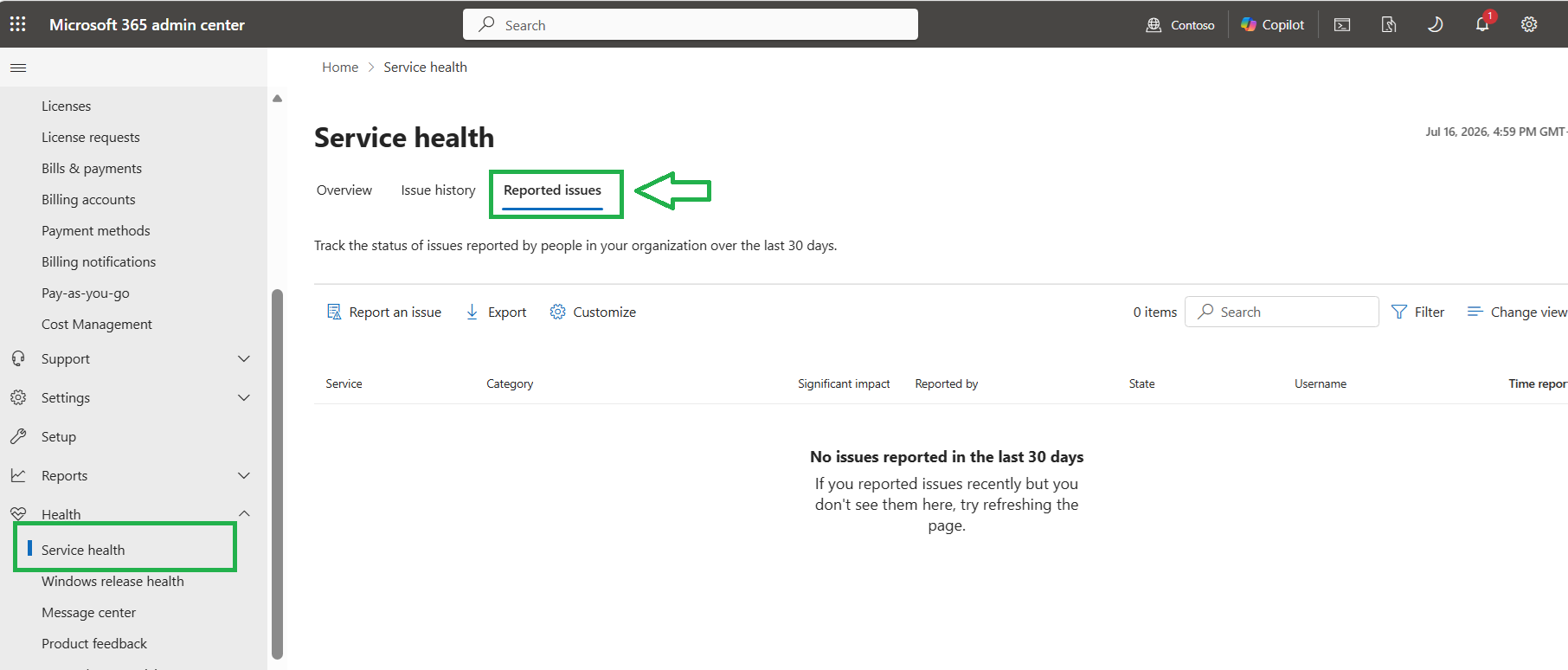Image resolution: width=1568 pixels, height=670 pixels.
Task: Click the Contoso organization icon
Action: [1154, 25]
